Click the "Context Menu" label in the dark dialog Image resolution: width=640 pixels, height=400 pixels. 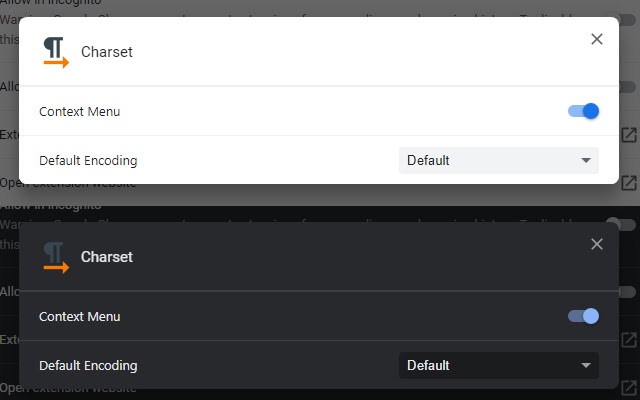79,316
